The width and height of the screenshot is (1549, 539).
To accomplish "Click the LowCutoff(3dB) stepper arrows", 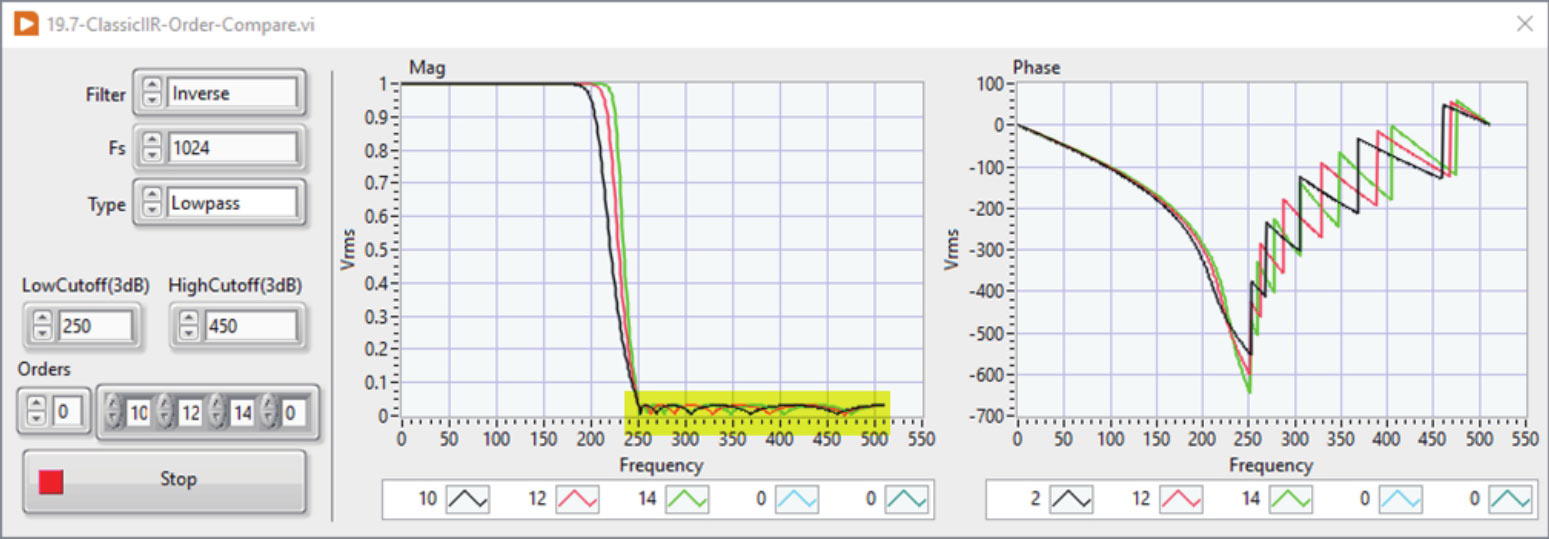I will click(43, 326).
